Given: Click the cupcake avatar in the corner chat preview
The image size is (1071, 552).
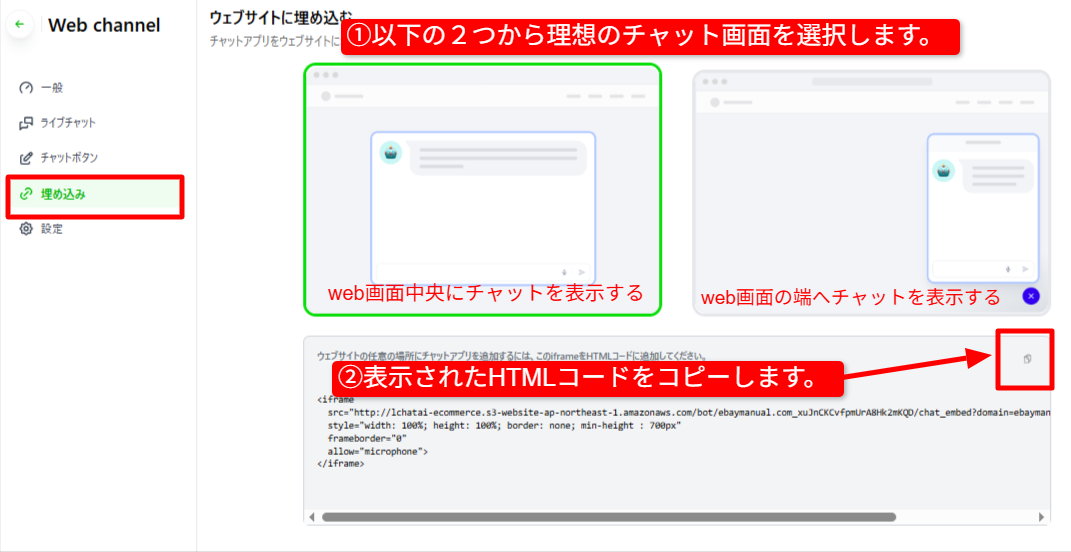Looking at the screenshot, I should pos(943,170).
